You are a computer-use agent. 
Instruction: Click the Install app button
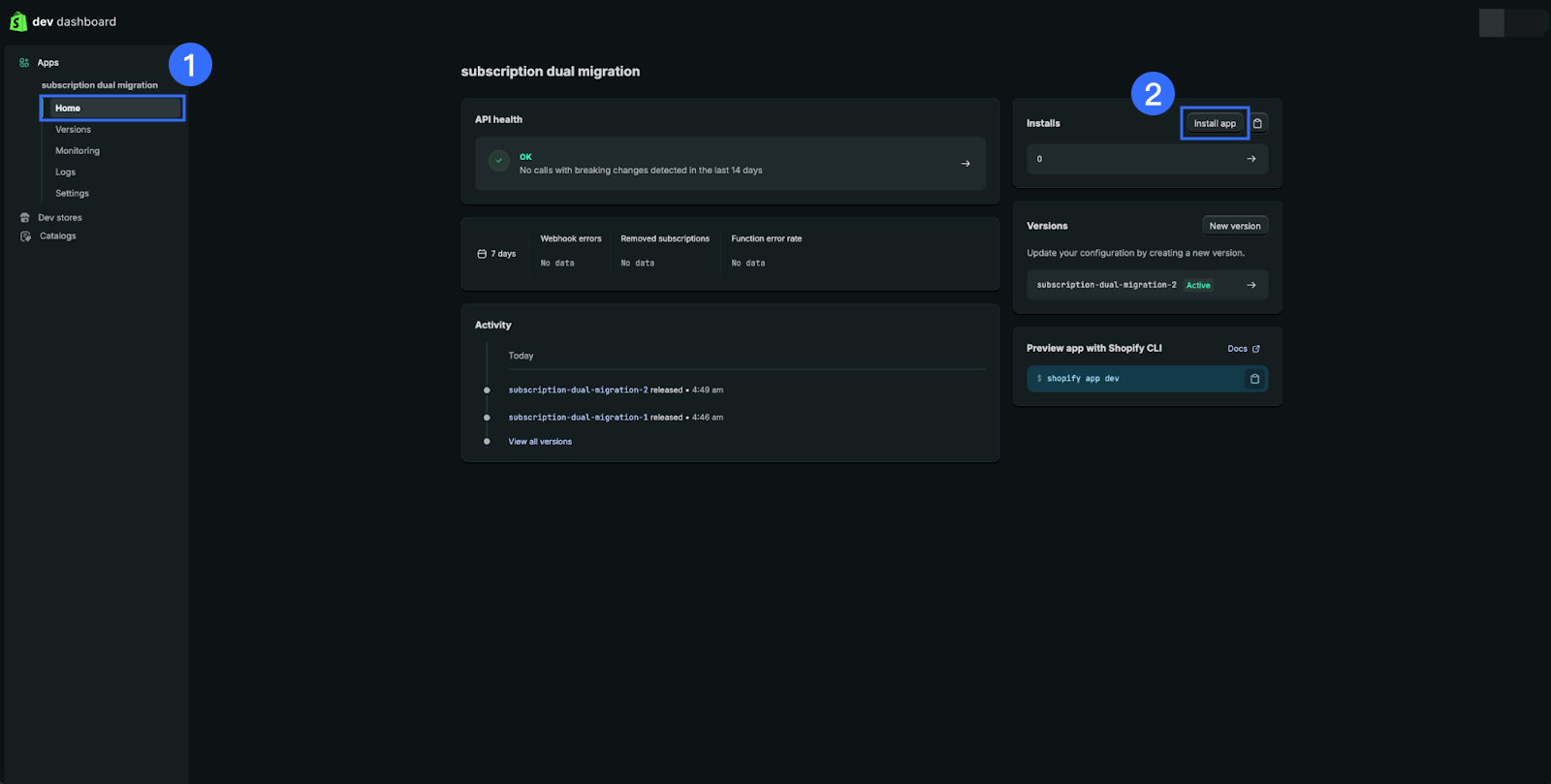pyautogui.click(x=1214, y=123)
